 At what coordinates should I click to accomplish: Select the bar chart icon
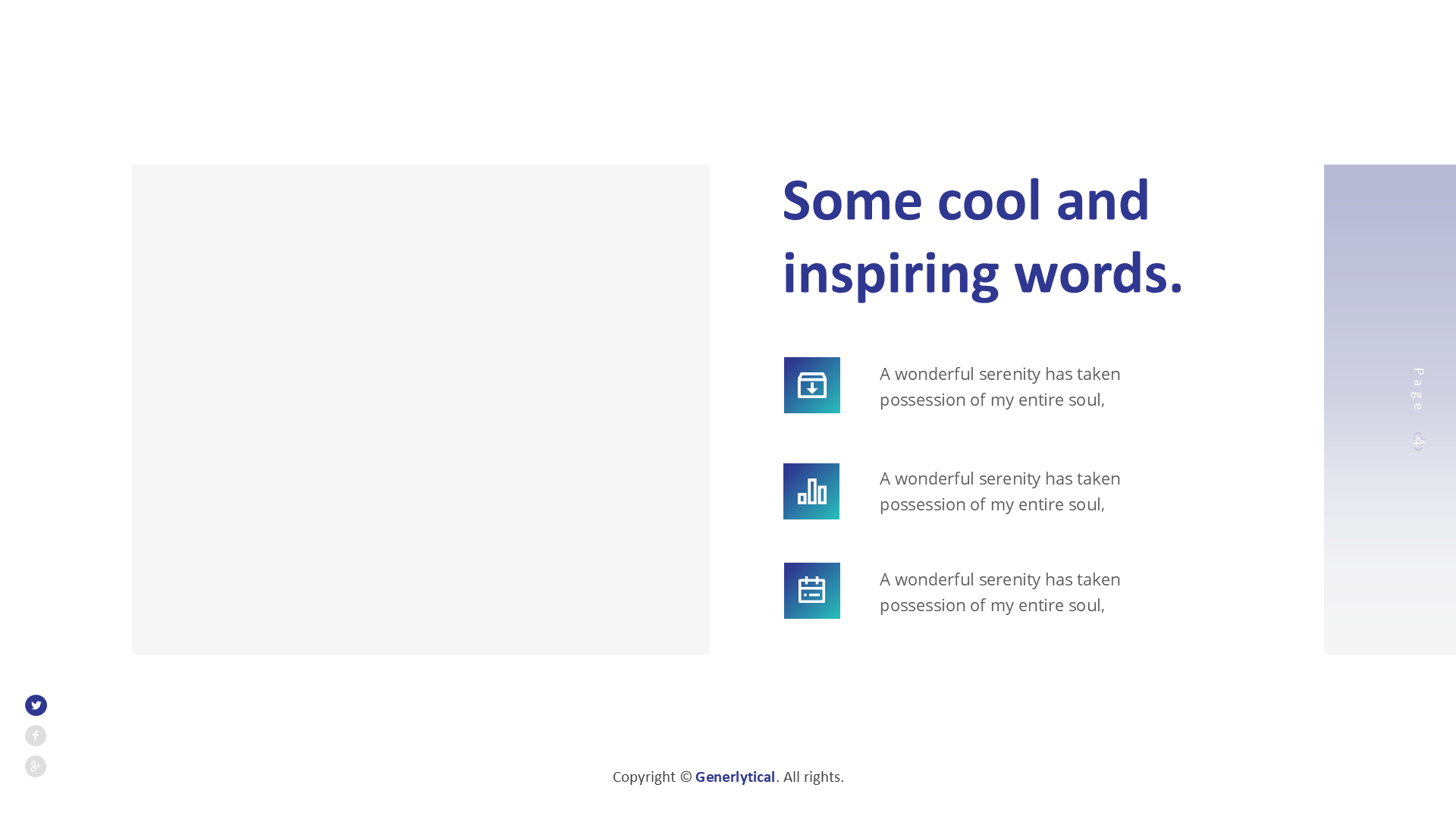pyautogui.click(x=811, y=491)
